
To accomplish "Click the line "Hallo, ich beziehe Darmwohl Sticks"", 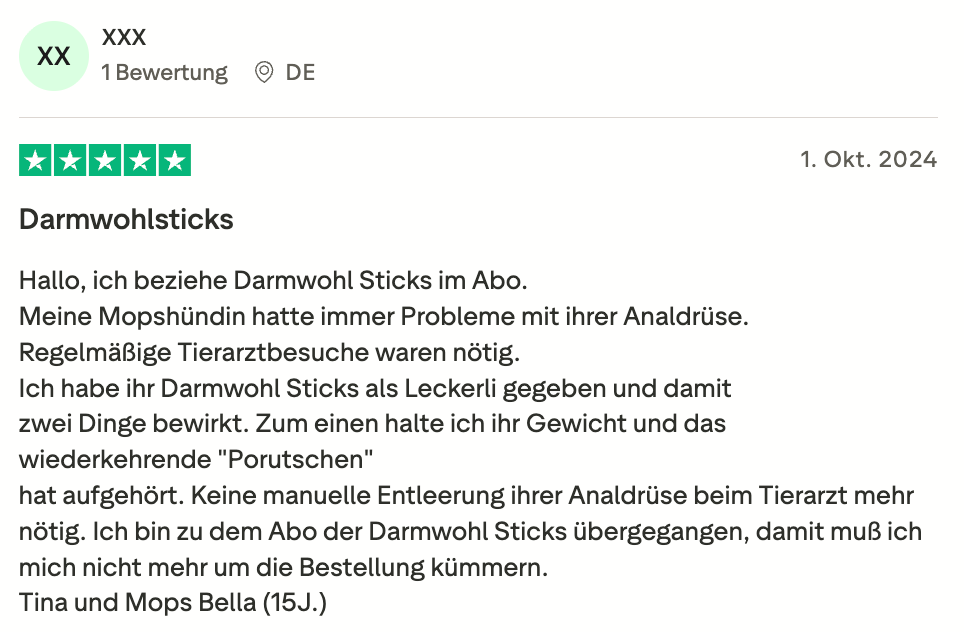I will [x=272, y=281].
